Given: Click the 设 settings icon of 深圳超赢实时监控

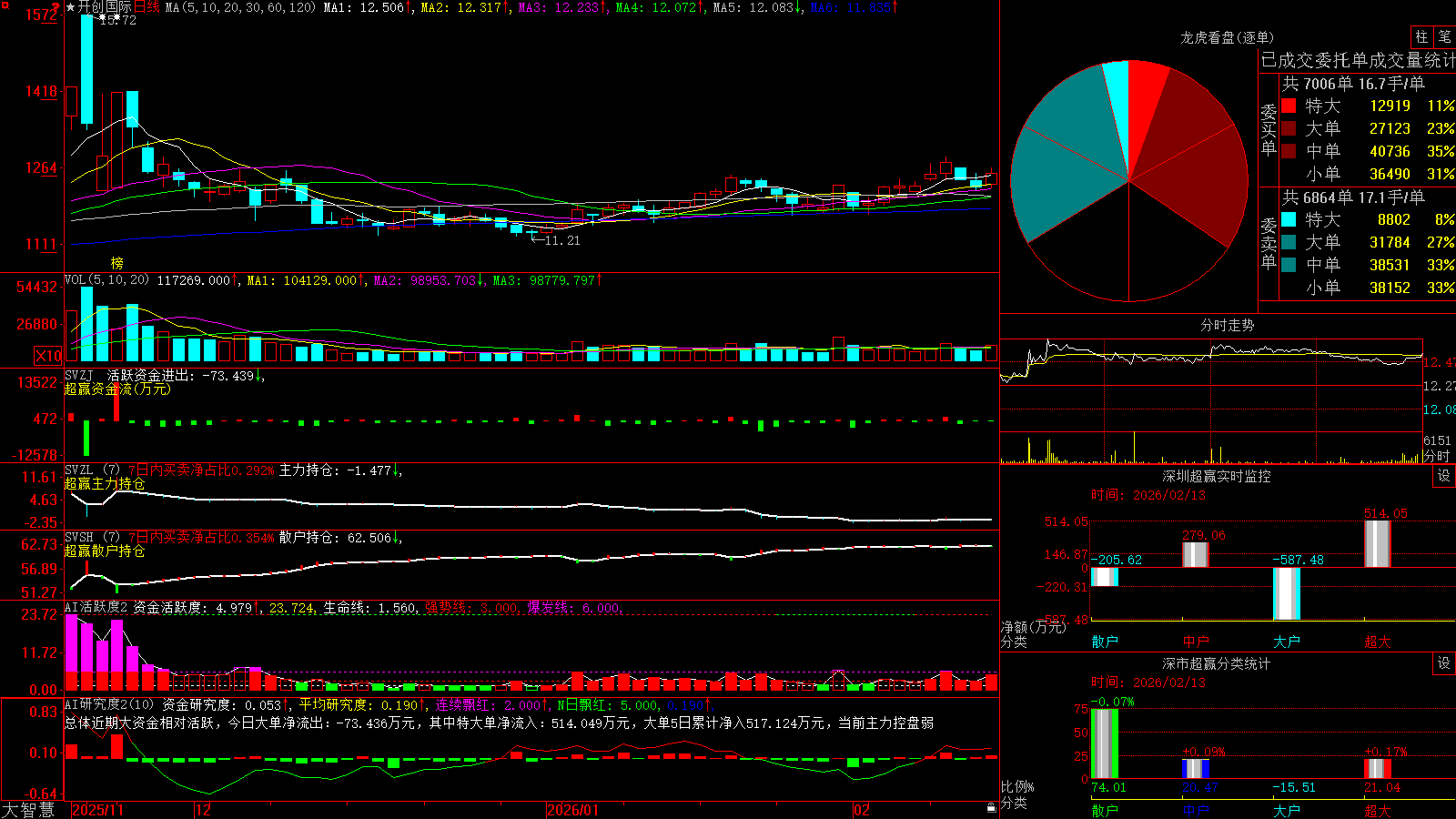Looking at the screenshot, I should (1444, 476).
